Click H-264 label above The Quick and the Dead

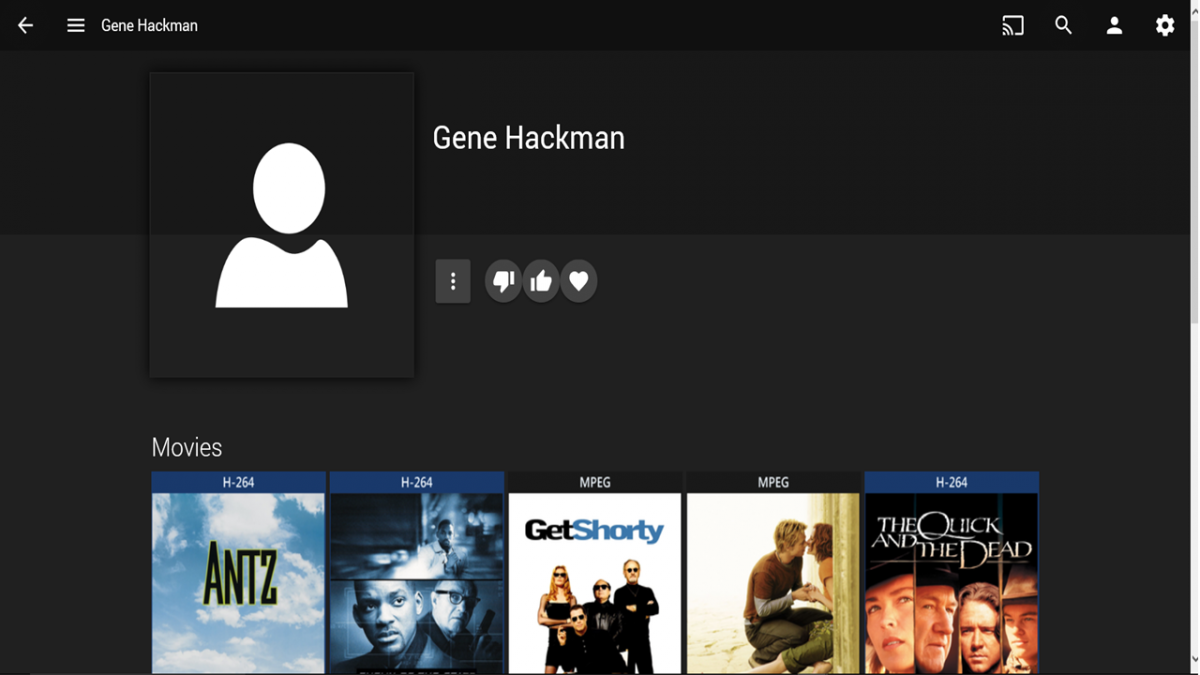pyautogui.click(x=951, y=482)
